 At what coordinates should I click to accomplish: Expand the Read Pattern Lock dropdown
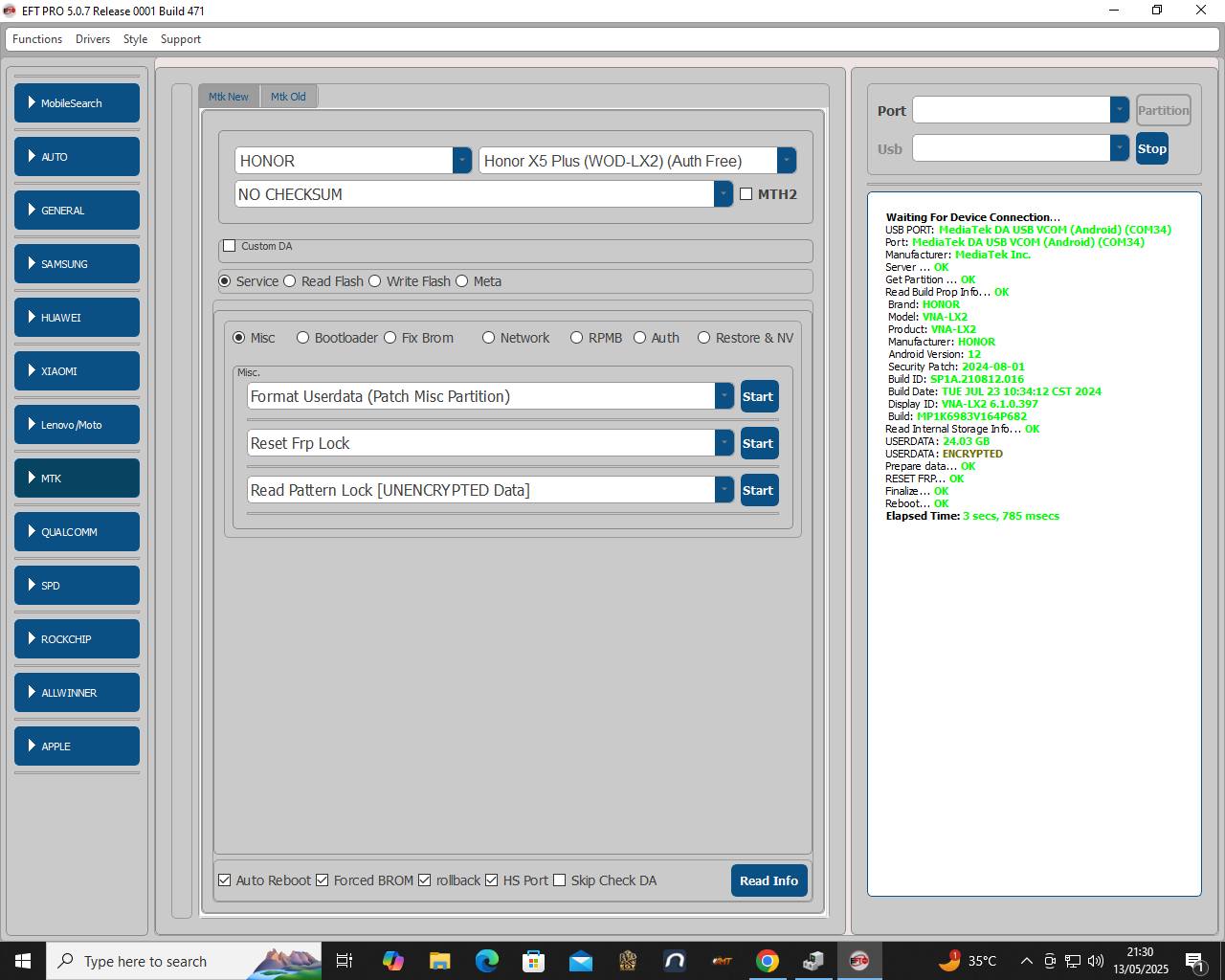(x=724, y=490)
